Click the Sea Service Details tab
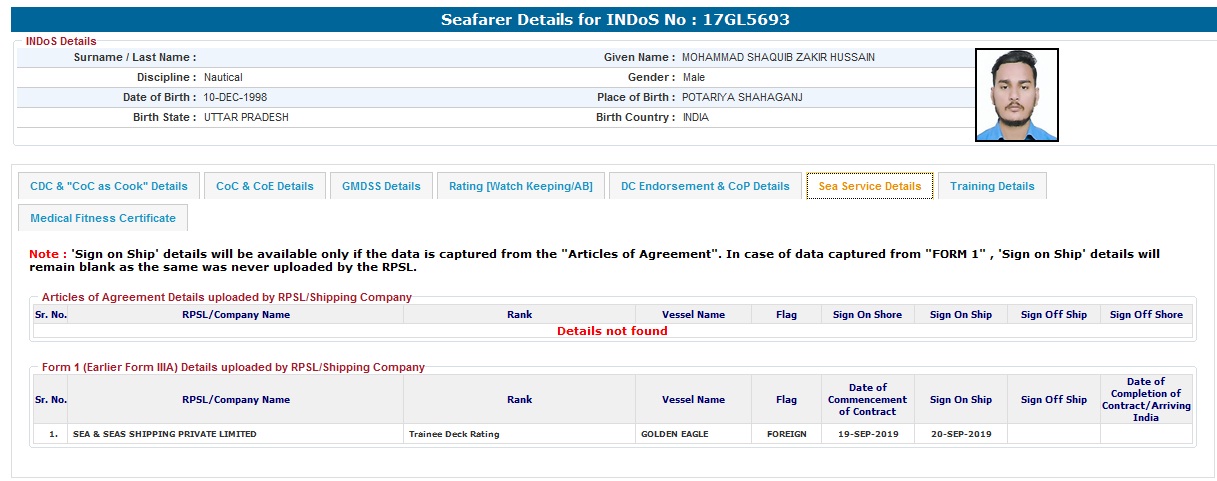The height and width of the screenshot is (481, 1217). pyautogui.click(x=869, y=186)
